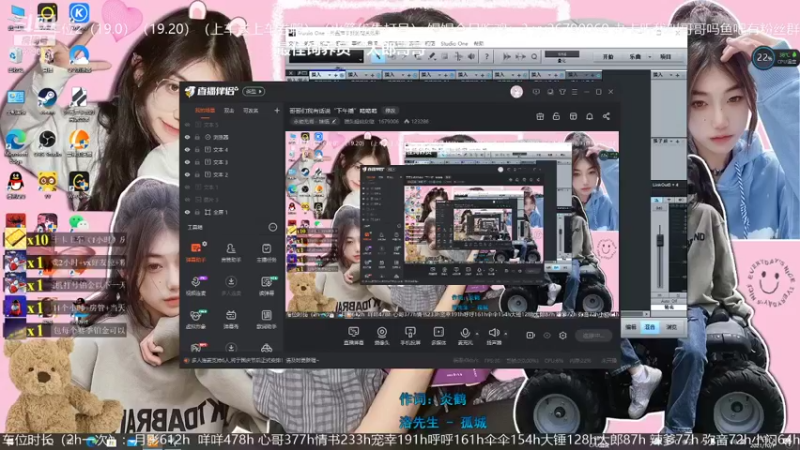Toggle visibility of the 文本 4 layer
This screenshot has height=450, width=800.
tap(187, 149)
